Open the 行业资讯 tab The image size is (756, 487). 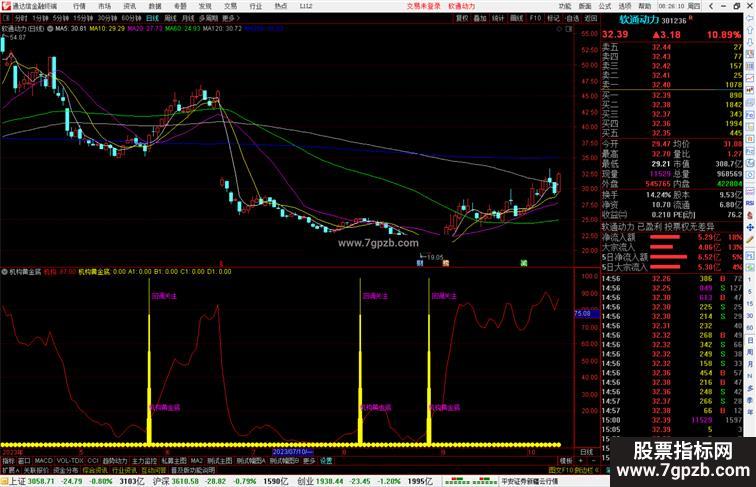tap(124, 470)
